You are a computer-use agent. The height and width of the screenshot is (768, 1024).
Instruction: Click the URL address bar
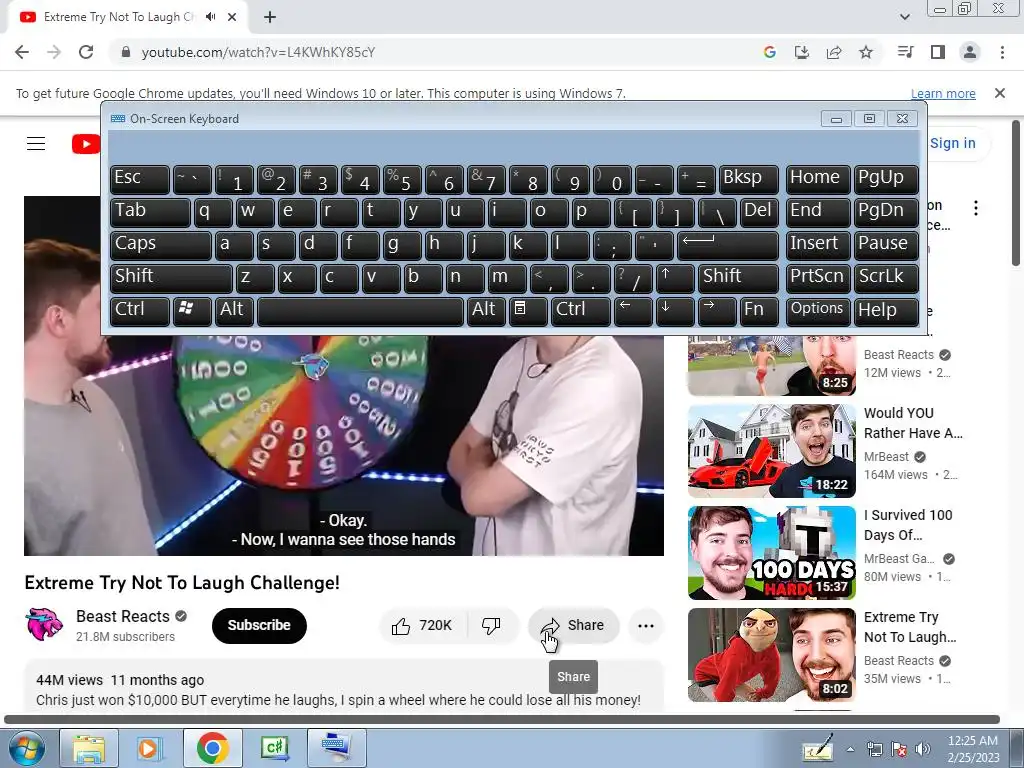coord(431,52)
